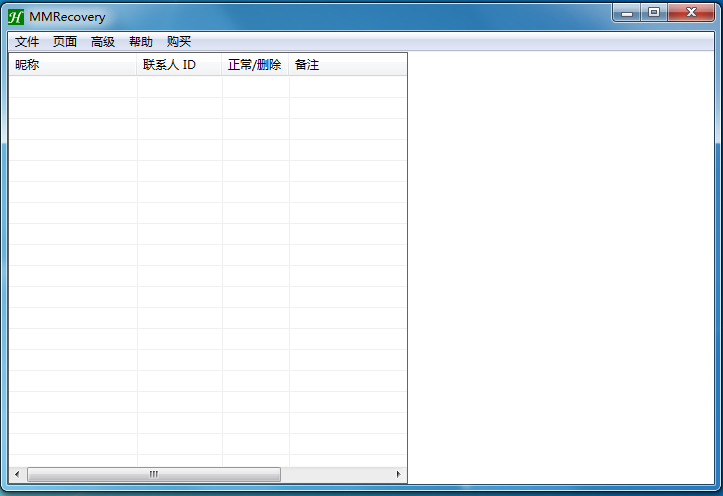Open the 页面 menu
This screenshot has height=496, width=723.
[x=65, y=42]
